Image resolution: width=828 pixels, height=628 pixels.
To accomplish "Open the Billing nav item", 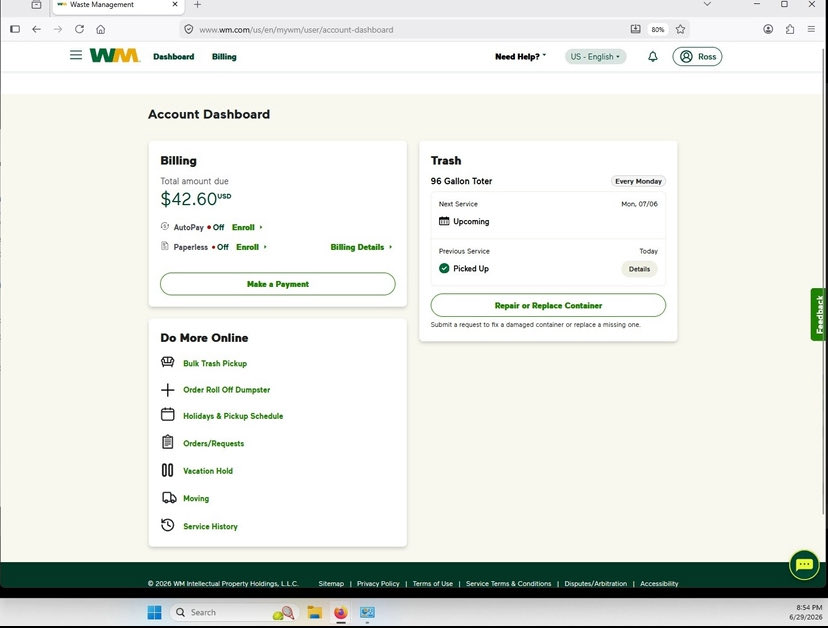I will pyautogui.click(x=224, y=57).
